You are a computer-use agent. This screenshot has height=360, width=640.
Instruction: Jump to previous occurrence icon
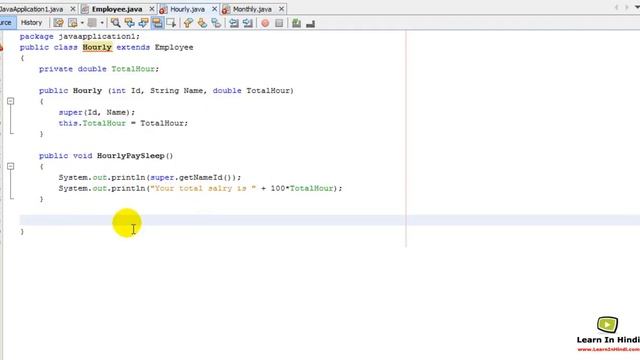click(129, 23)
